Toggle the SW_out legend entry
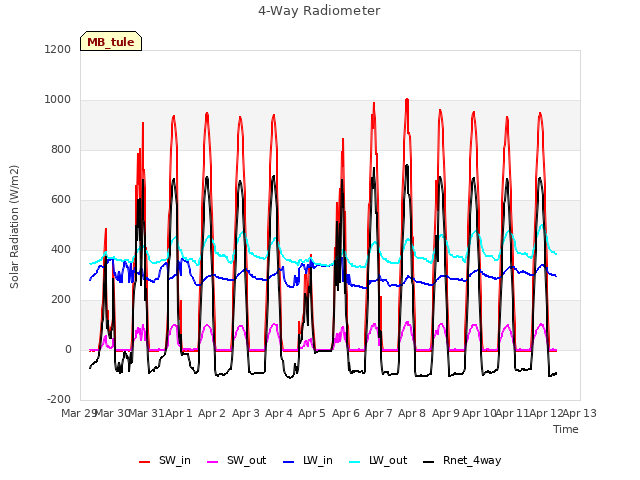Screen dimensions: 640x480 [237, 460]
